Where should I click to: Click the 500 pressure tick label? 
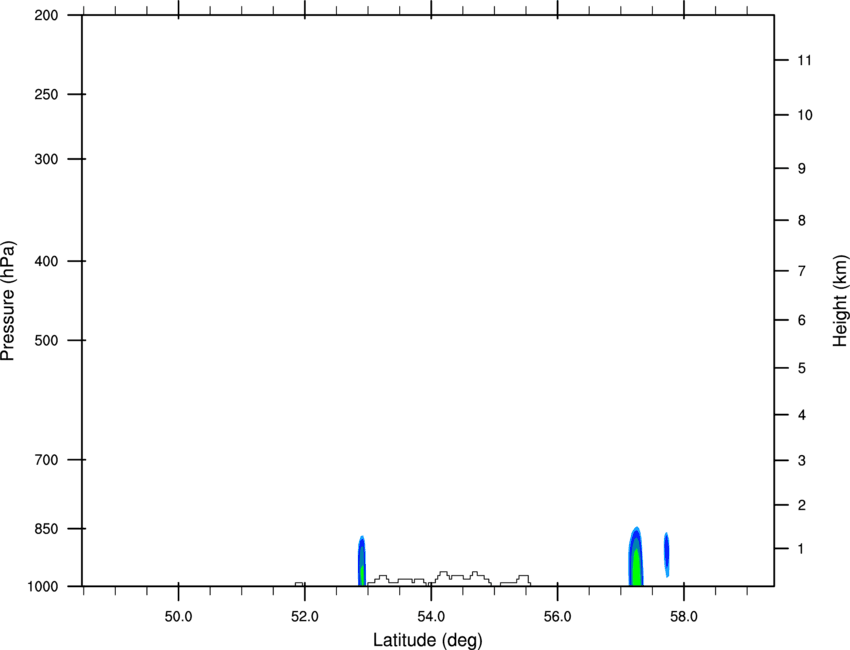(46, 340)
